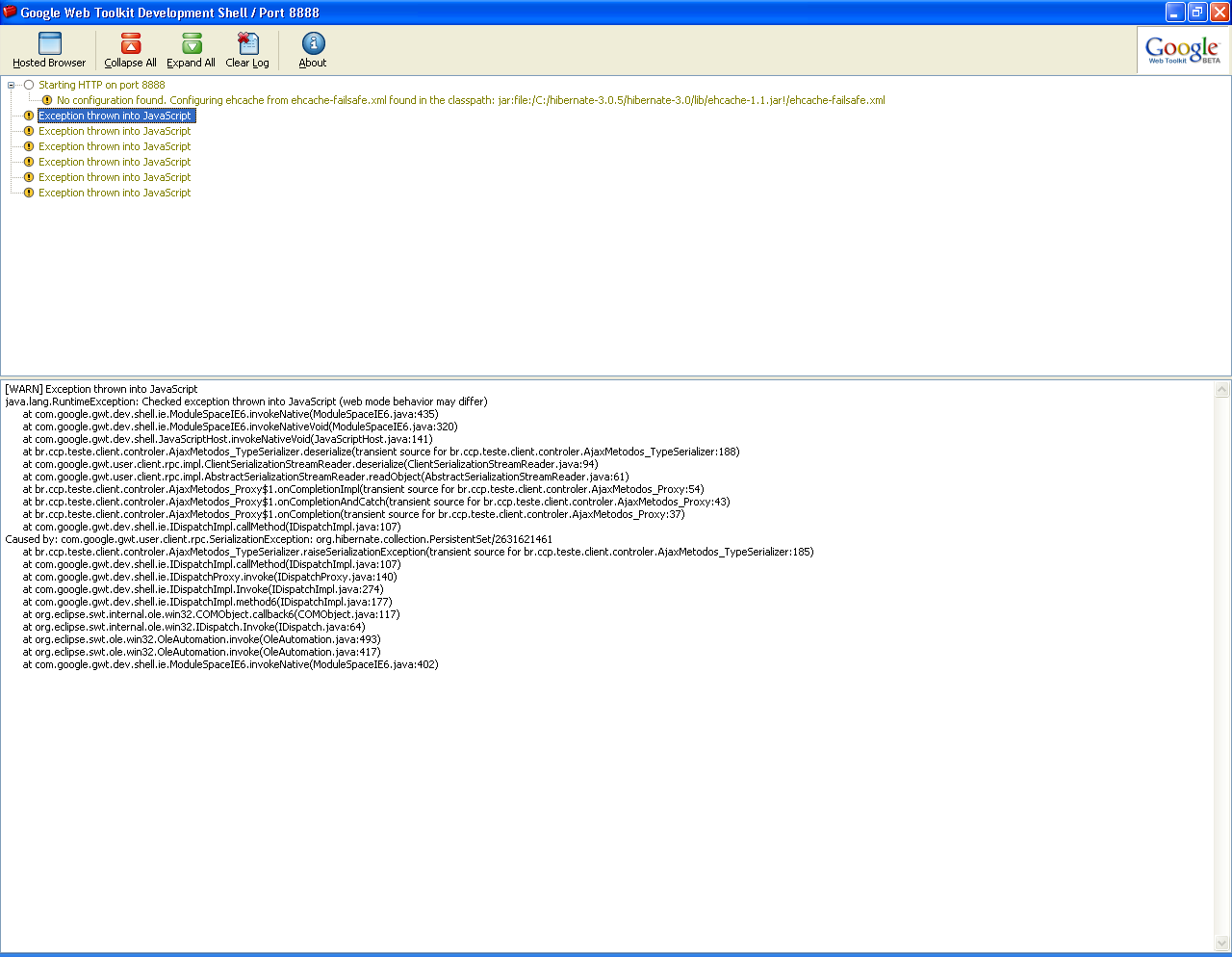The width and height of the screenshot is (1232, 957).
Task: Click stack line 'ModuleSpaceIE6.java:402'
Action: pyautogui.click(x=231, y=664)
